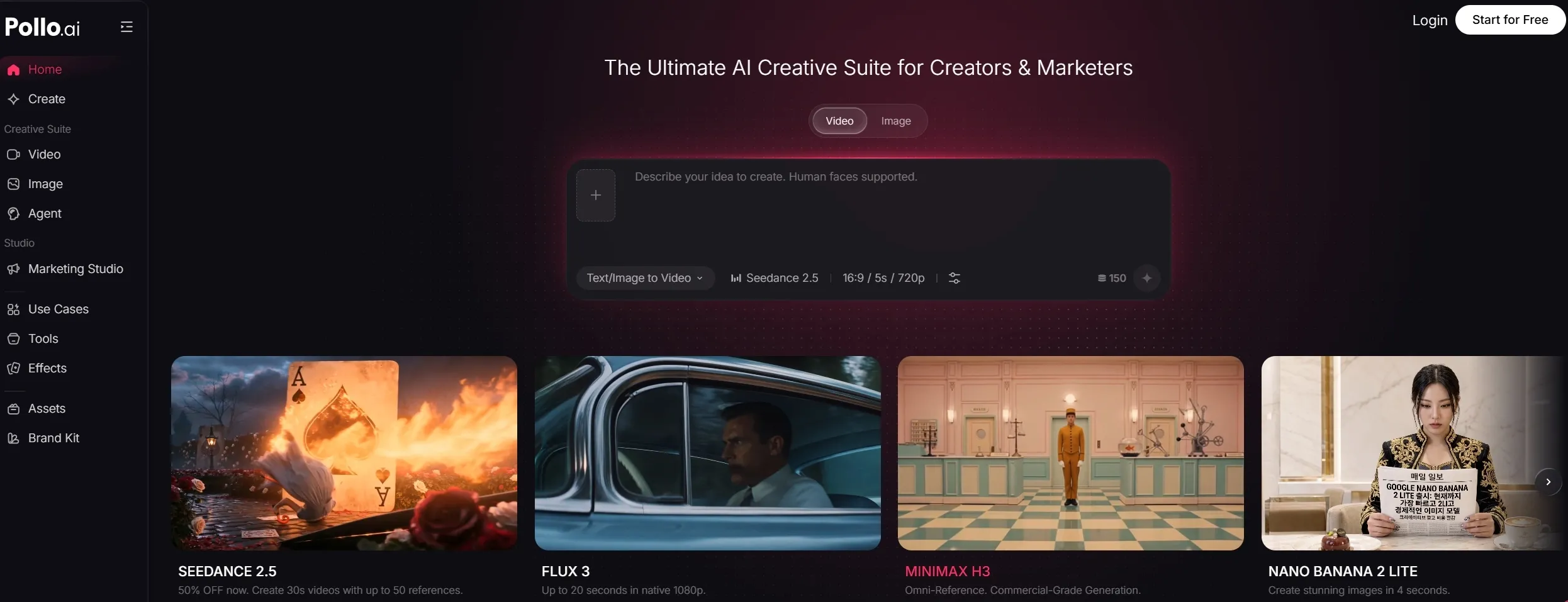The image size is (1568, 602).
Task: Click the Ultimate AI Creative Suite headline
Action: click(x=868, y=67)
